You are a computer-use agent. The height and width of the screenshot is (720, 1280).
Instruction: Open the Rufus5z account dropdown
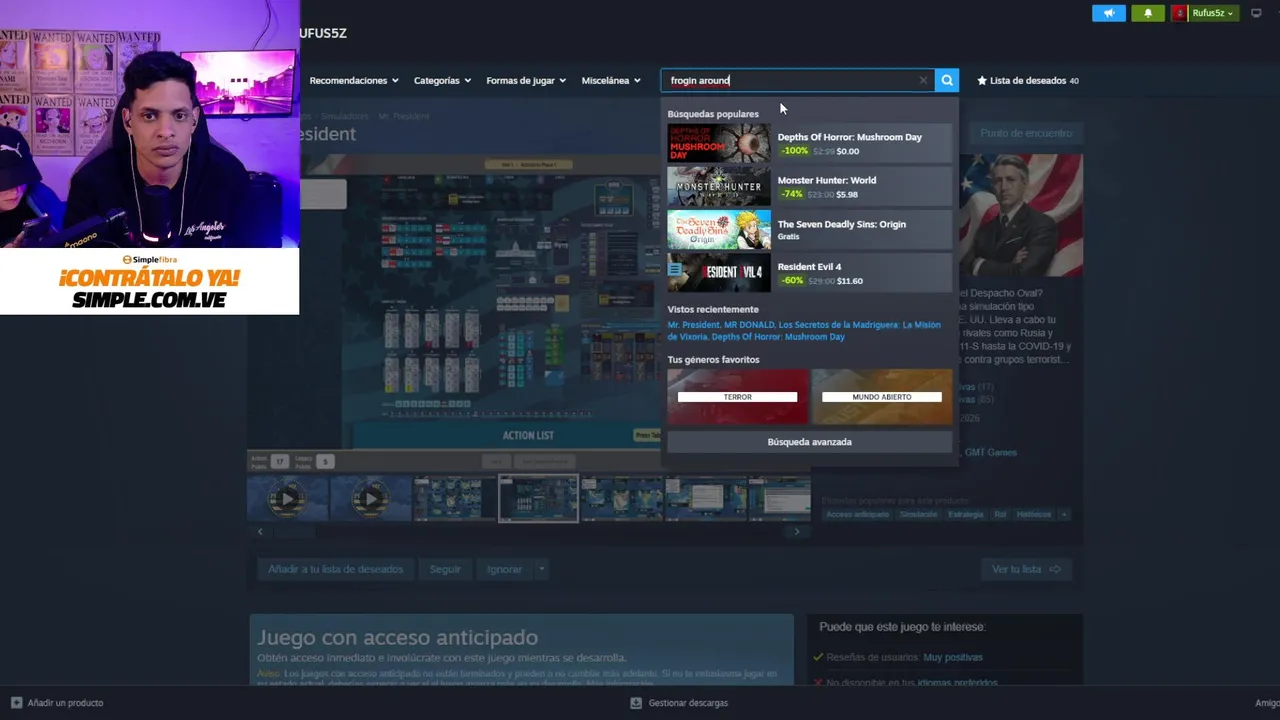pyautogui.click(x=1213, y=13)
